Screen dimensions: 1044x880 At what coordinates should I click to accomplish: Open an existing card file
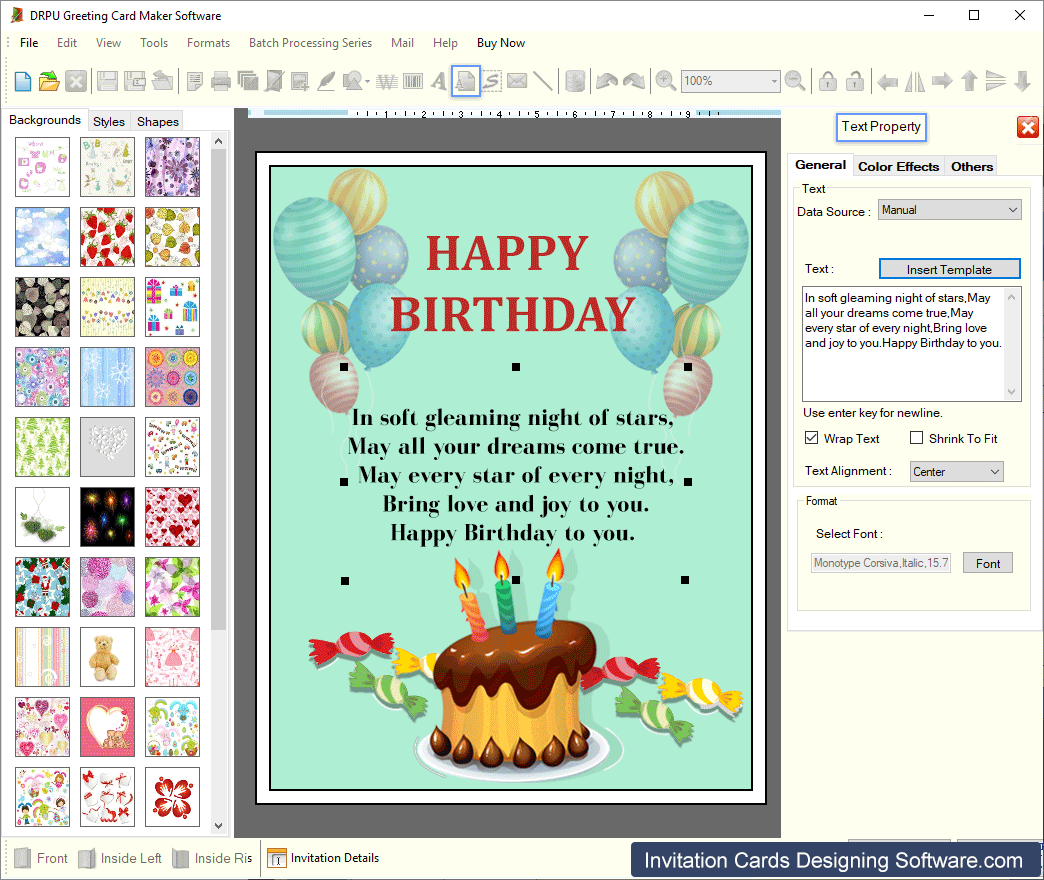click(x=48, y=81)
